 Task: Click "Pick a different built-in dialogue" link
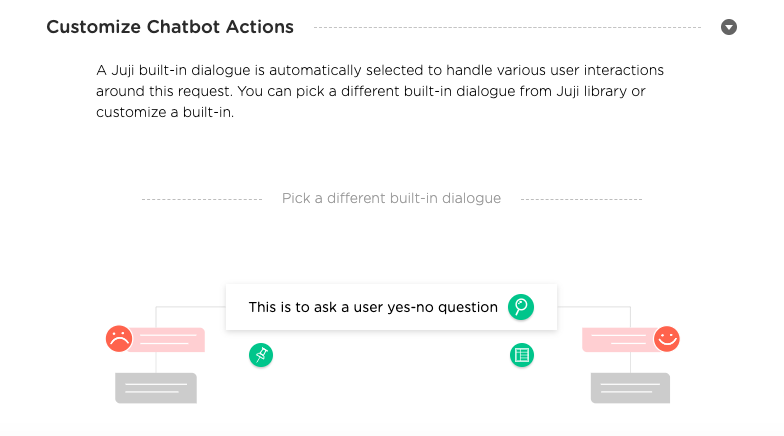[x=391, y=198]
